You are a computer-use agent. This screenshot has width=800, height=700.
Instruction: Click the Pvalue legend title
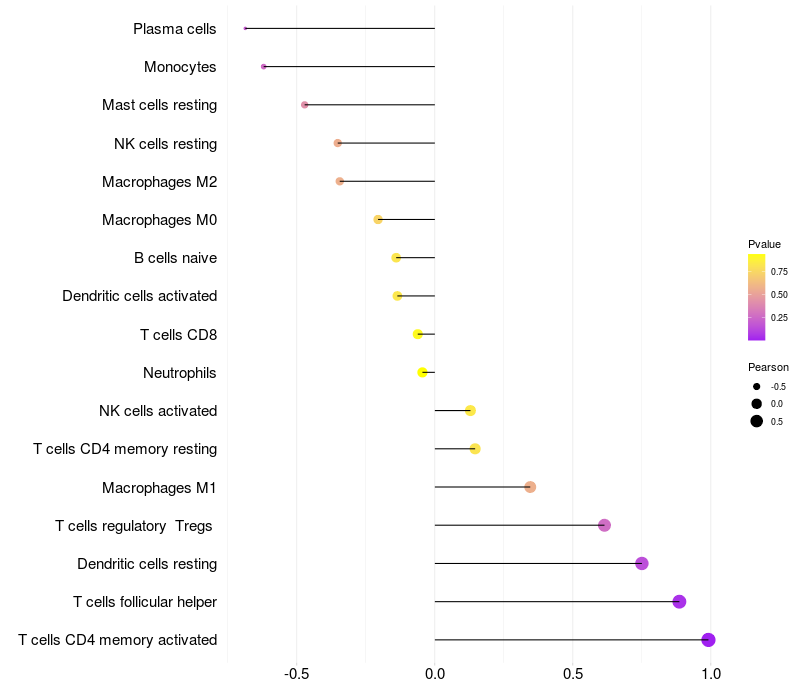click(x=764, y=244)
